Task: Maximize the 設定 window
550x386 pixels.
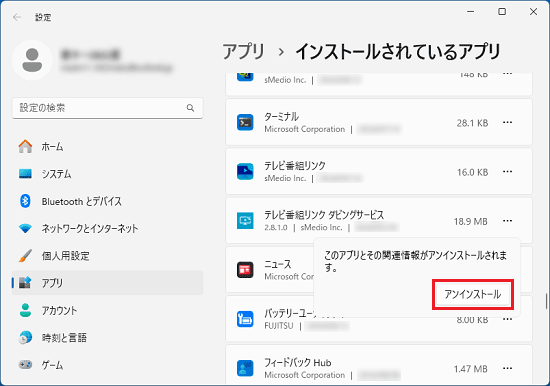Action: (x=502, y=12)
